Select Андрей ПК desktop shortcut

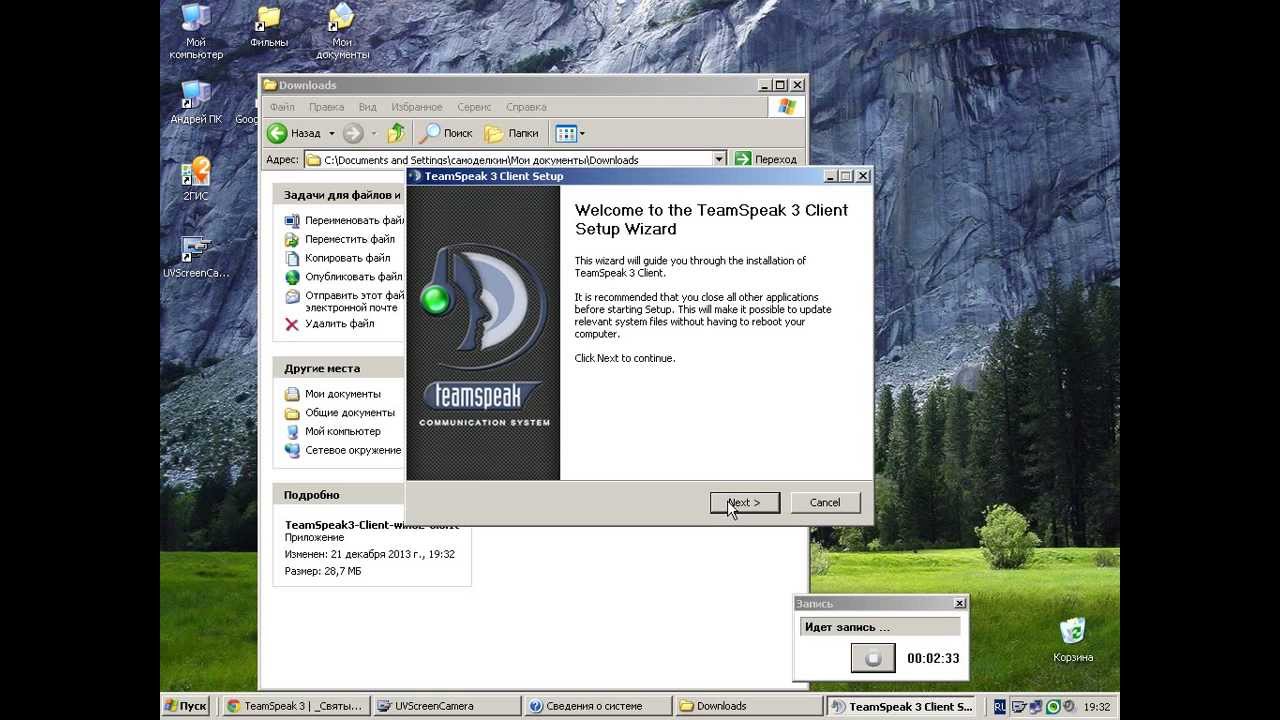pos(196,101)
